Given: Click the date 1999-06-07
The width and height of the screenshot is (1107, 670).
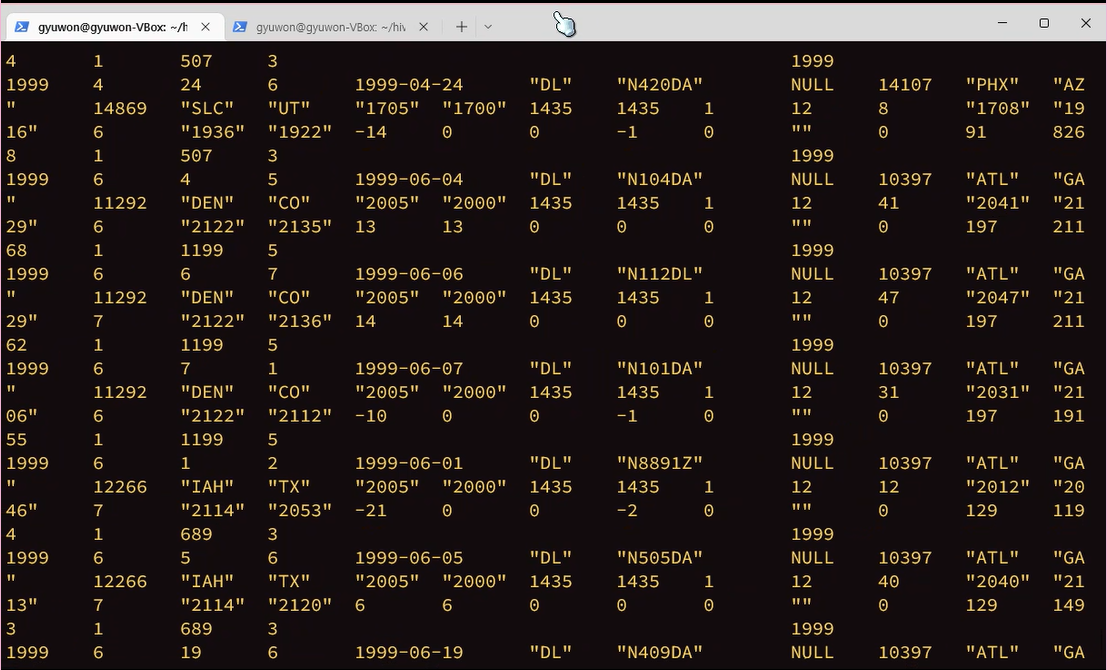Looking at the screenshot, I should click(x=409, y=369).
